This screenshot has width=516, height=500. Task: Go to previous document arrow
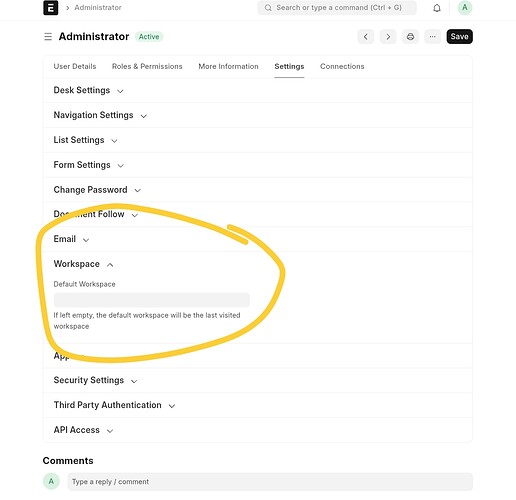[366, 37]
